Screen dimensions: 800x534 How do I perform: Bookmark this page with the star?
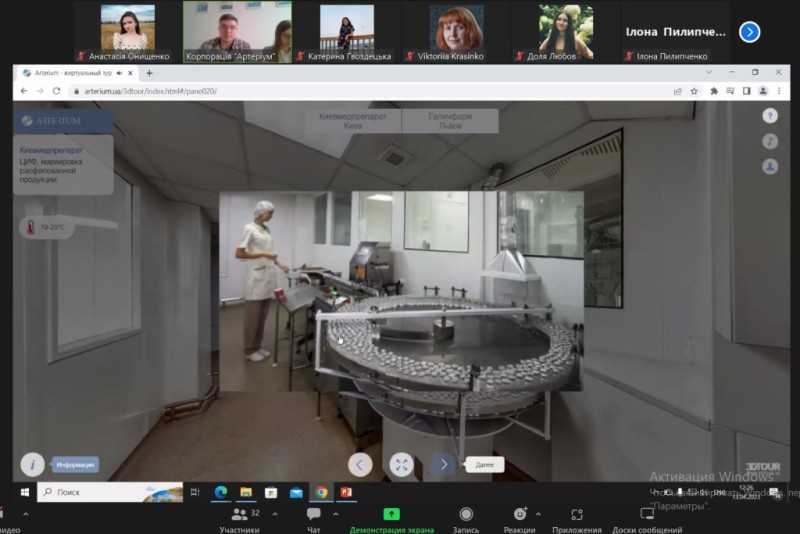click(x=694, y=91)
